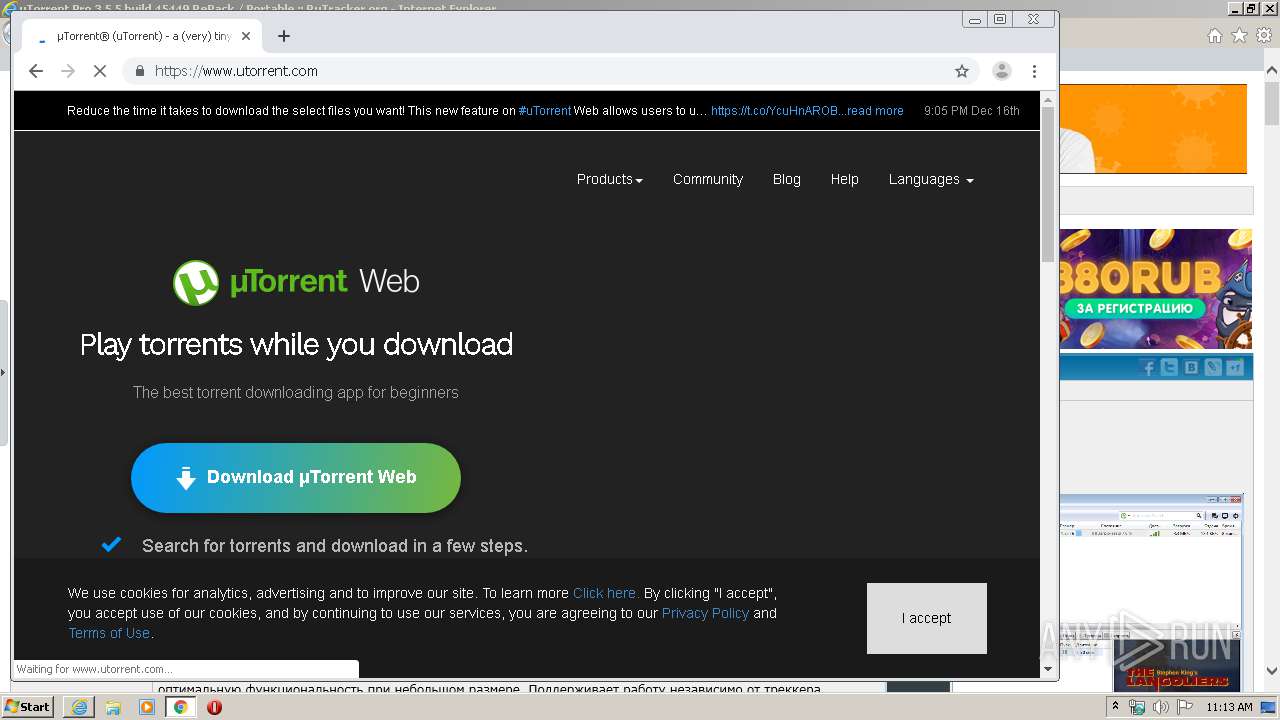Open media player from taskbar

[x=147, y=707]
